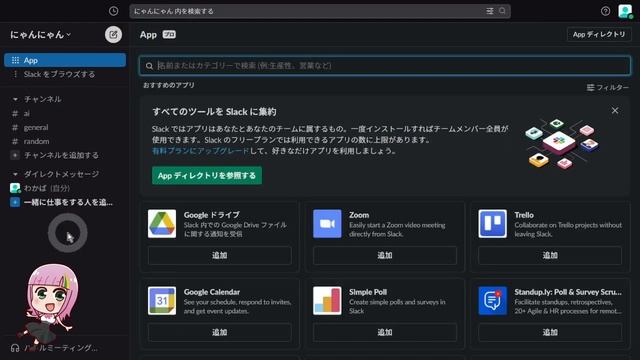Click the Standup.ly app icon
This screenshot has width=640, height=360.
click(x=493, y=301)
